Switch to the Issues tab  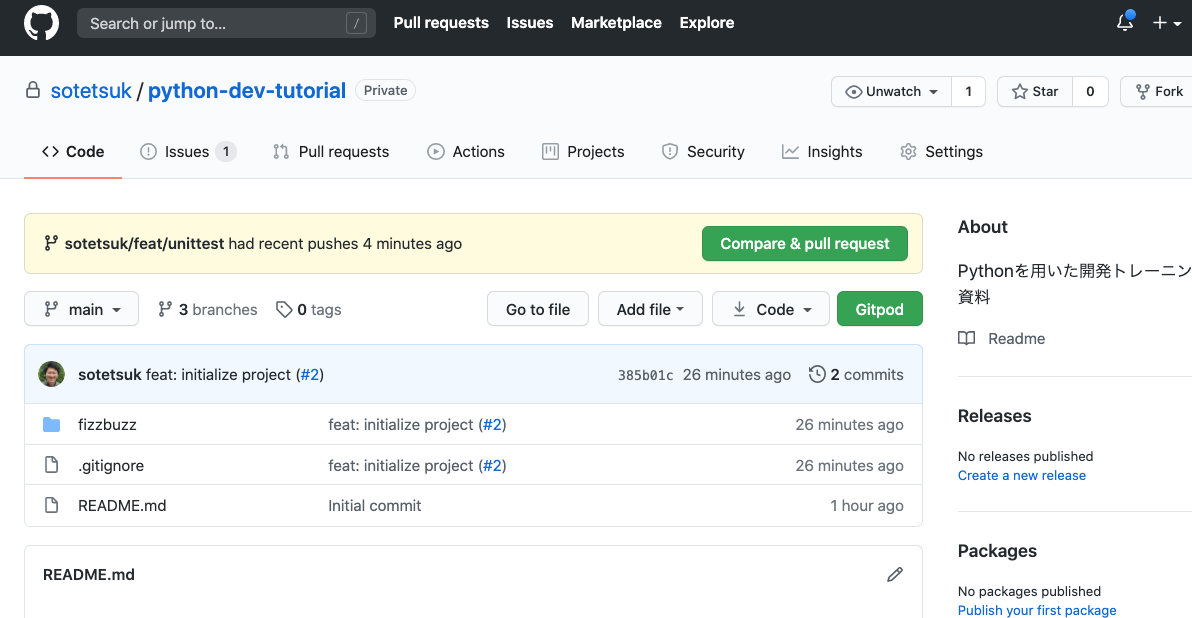pos(187,152)
